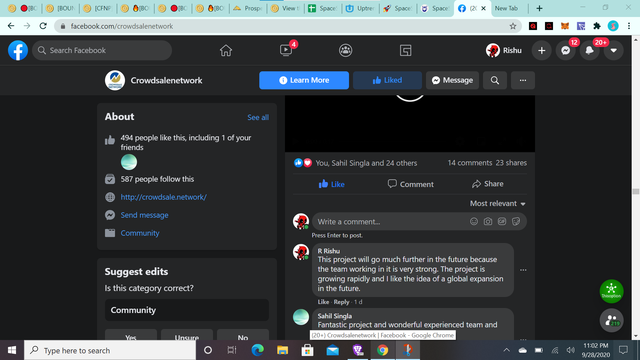Attach a photo with camera icon
Image resolution: width=640 pixels, height=360 pixels.
click(488, 221)
